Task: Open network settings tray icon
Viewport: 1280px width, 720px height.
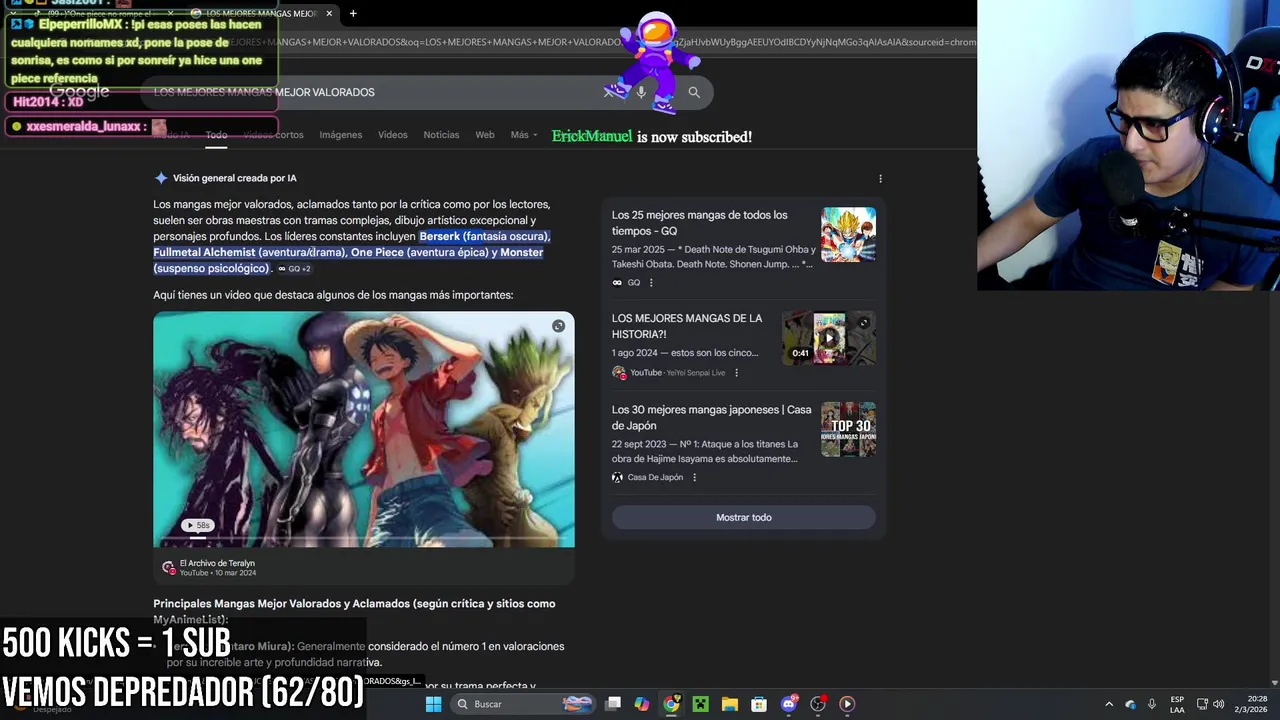Action: [x=1202, y=704]
